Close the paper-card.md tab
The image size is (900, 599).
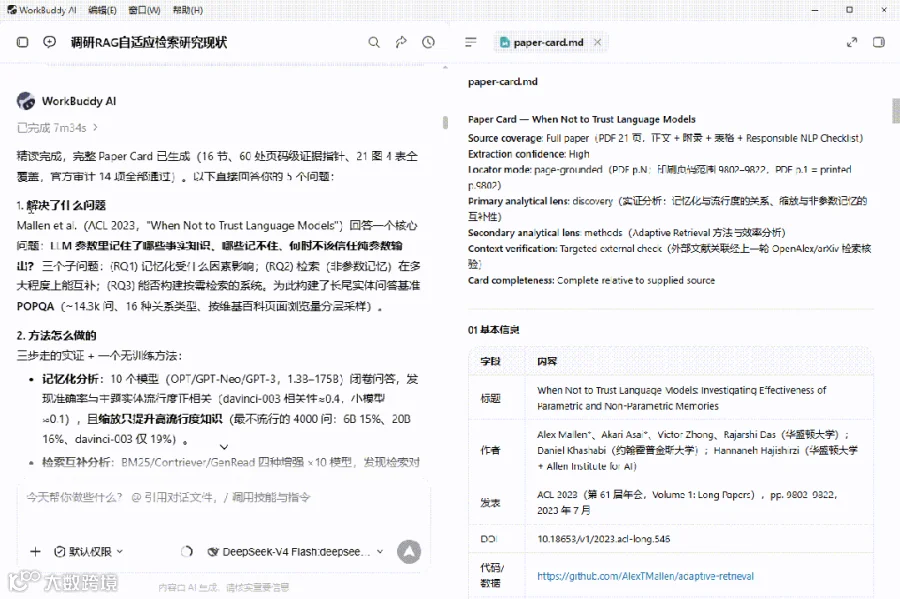(x=598, y=42)
